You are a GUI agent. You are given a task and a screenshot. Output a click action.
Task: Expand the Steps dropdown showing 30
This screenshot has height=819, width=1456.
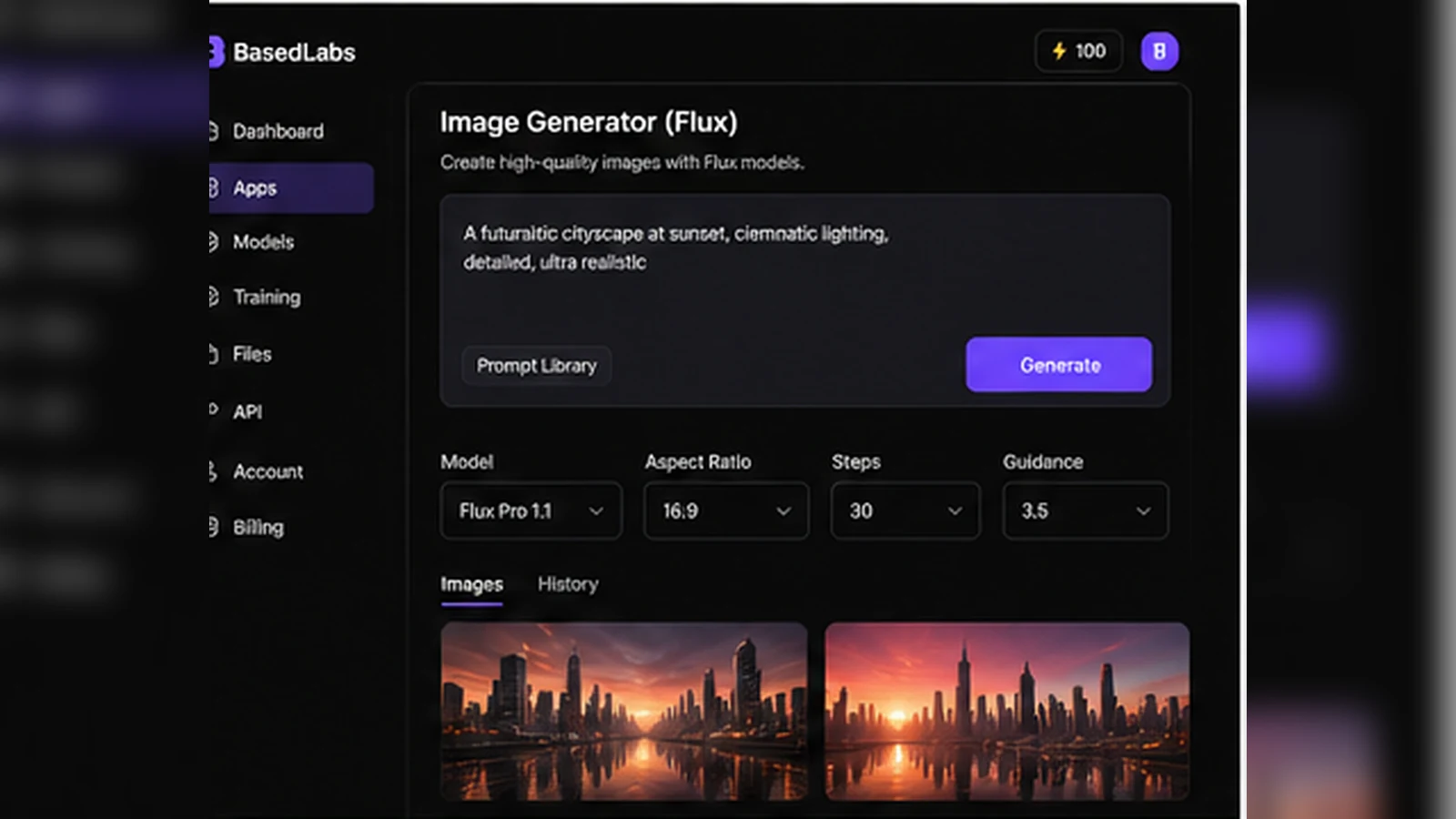[905, 511]
